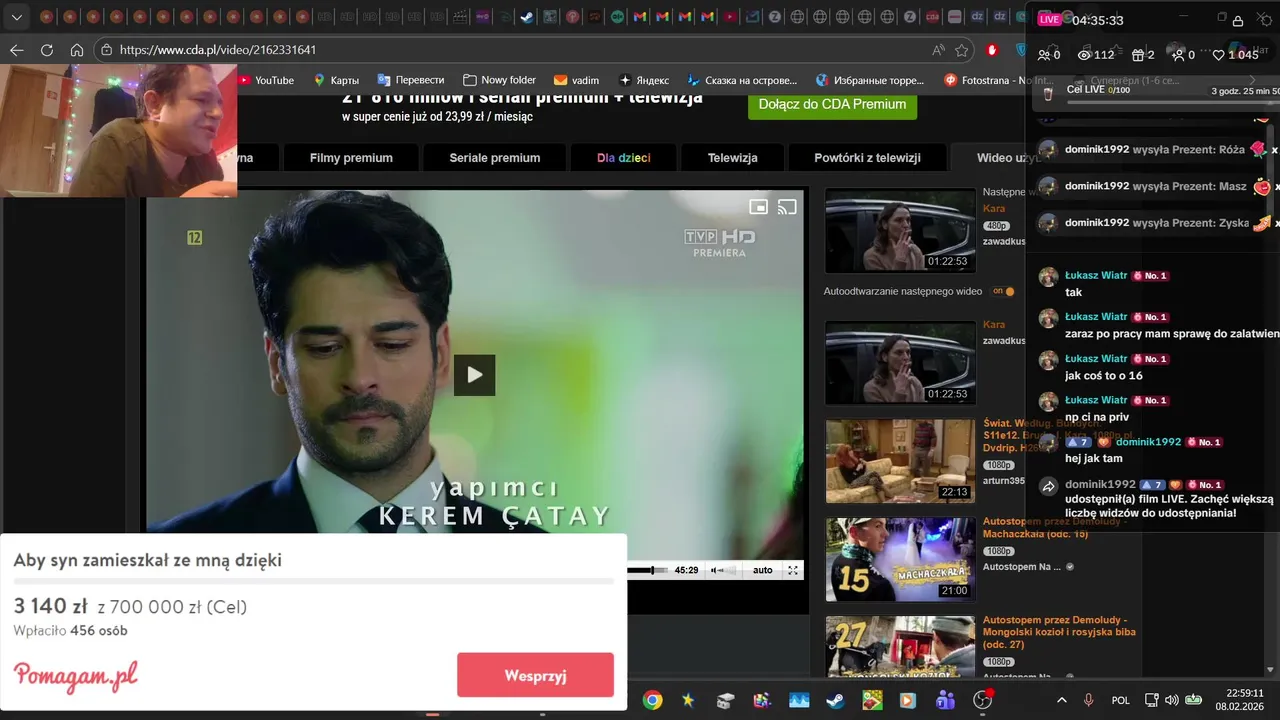Click the likes heart icon in overlay
This screenshot has width=1280, height=720.
click(x=1218, y=55)
